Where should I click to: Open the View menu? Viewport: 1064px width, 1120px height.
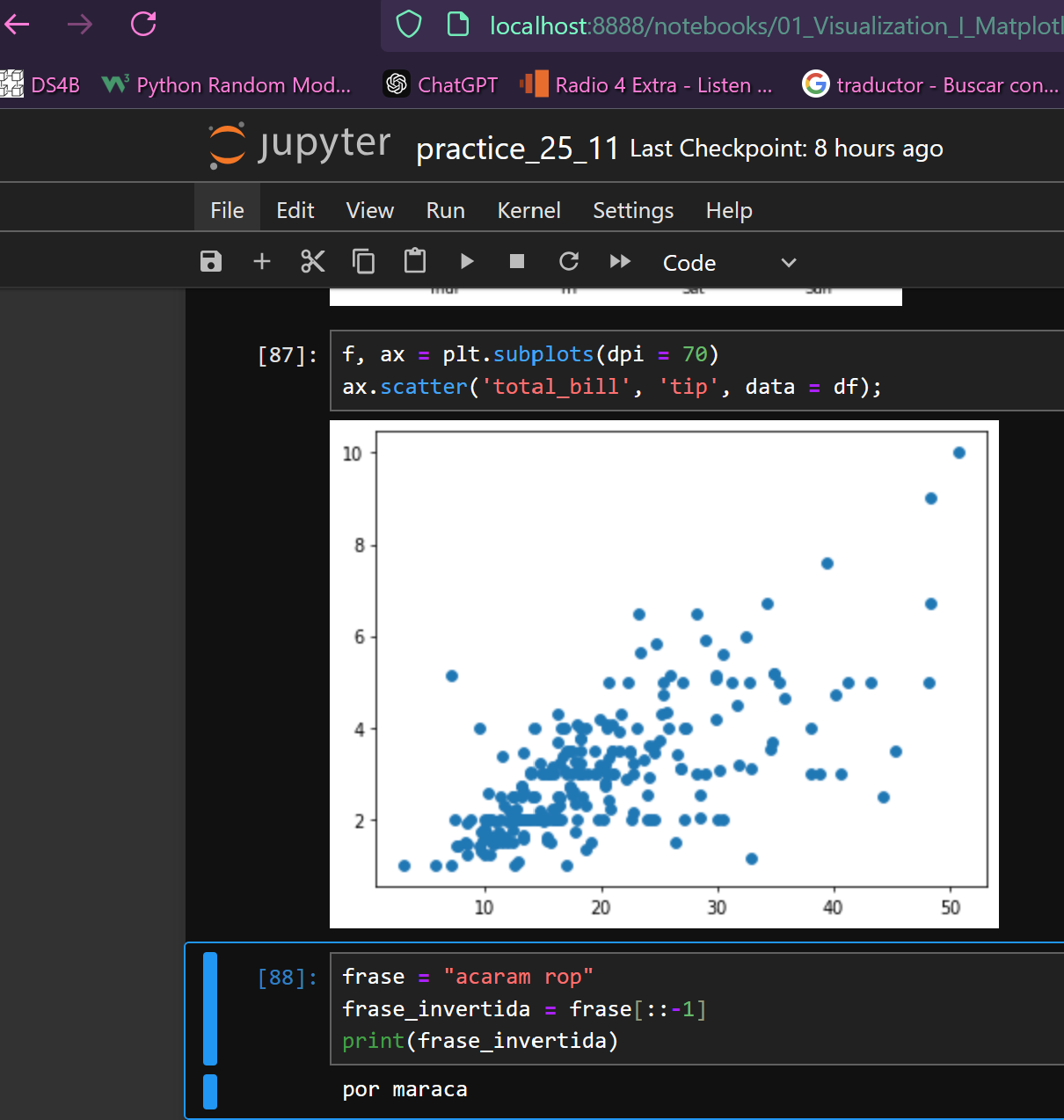pos(370,210)
